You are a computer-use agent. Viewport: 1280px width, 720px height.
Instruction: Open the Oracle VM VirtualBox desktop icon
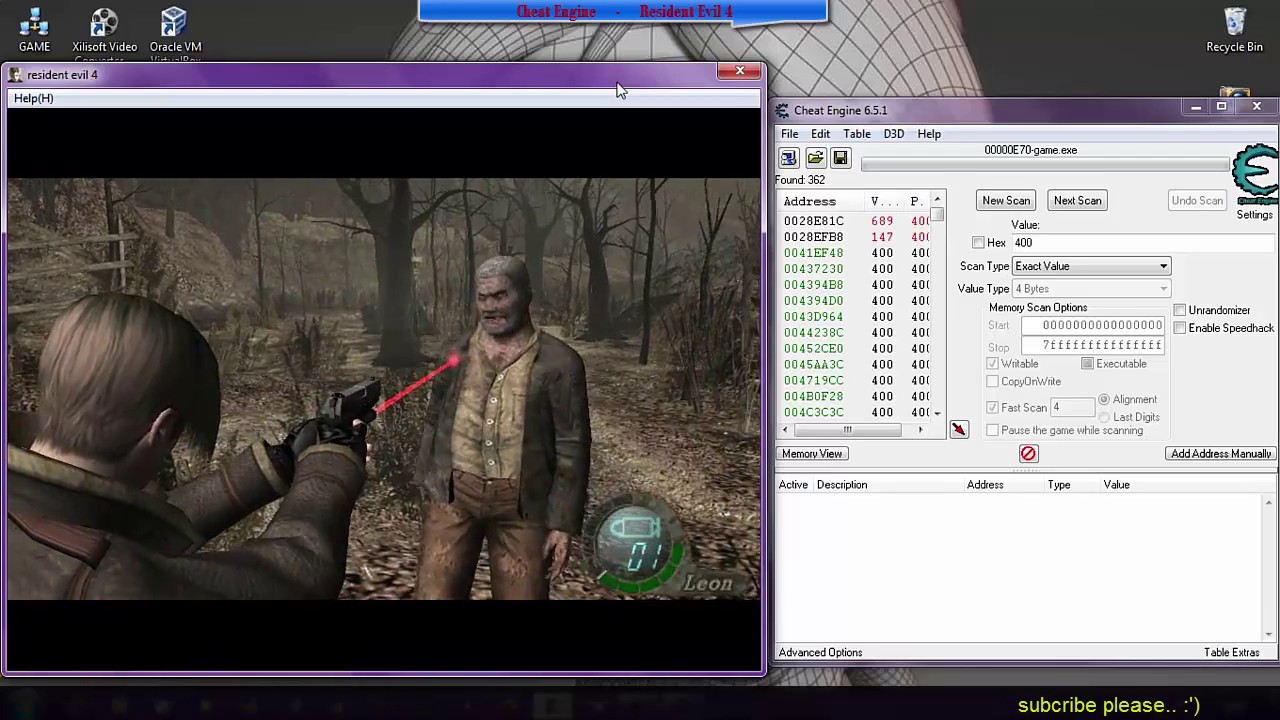pos(175,32)
